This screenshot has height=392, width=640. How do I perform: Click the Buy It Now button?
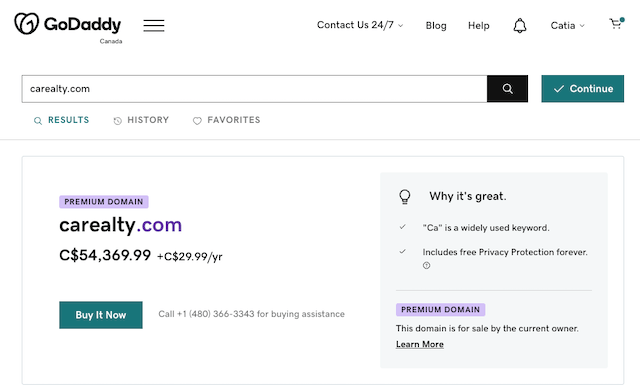point(101,315)
